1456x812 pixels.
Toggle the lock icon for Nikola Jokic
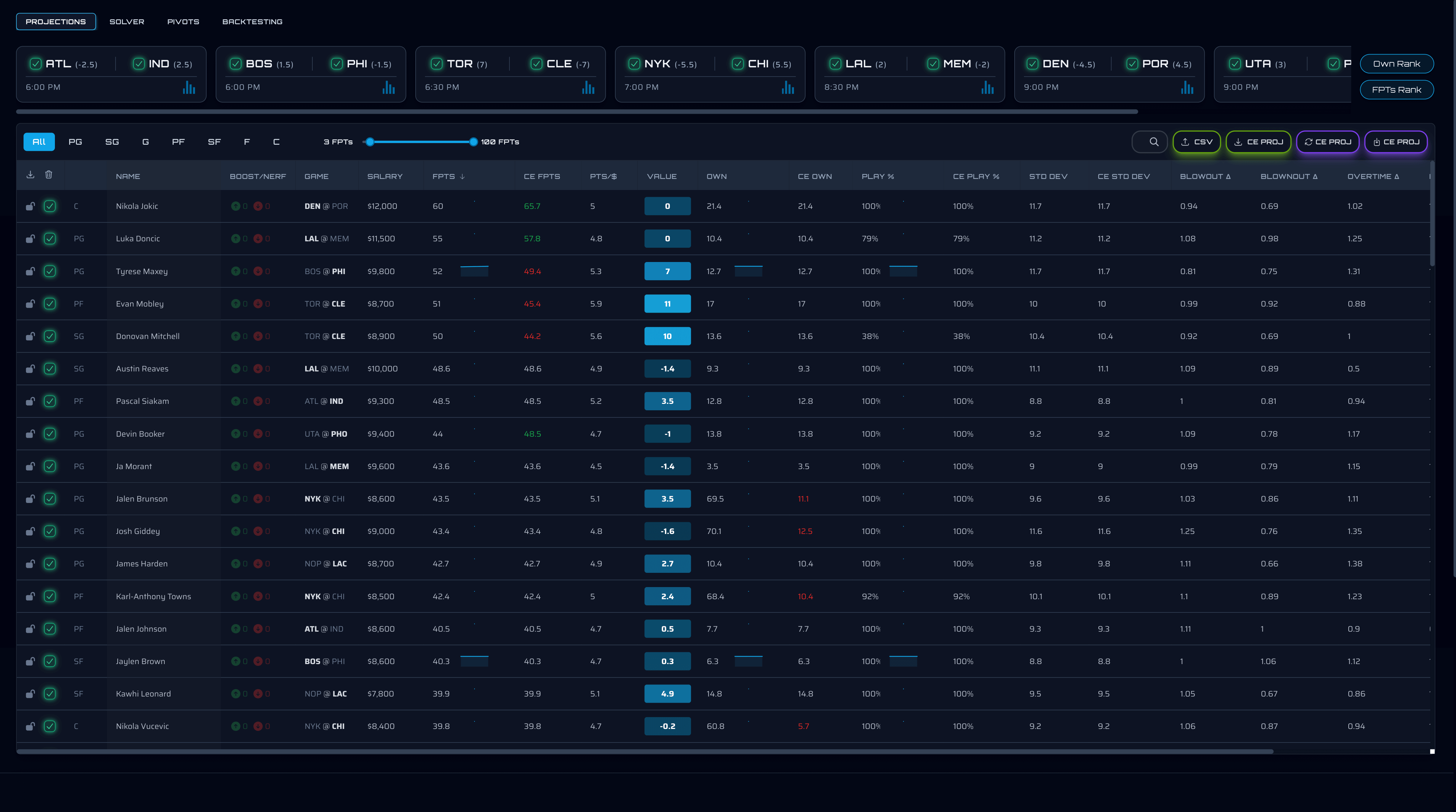[x=31, y=206]
